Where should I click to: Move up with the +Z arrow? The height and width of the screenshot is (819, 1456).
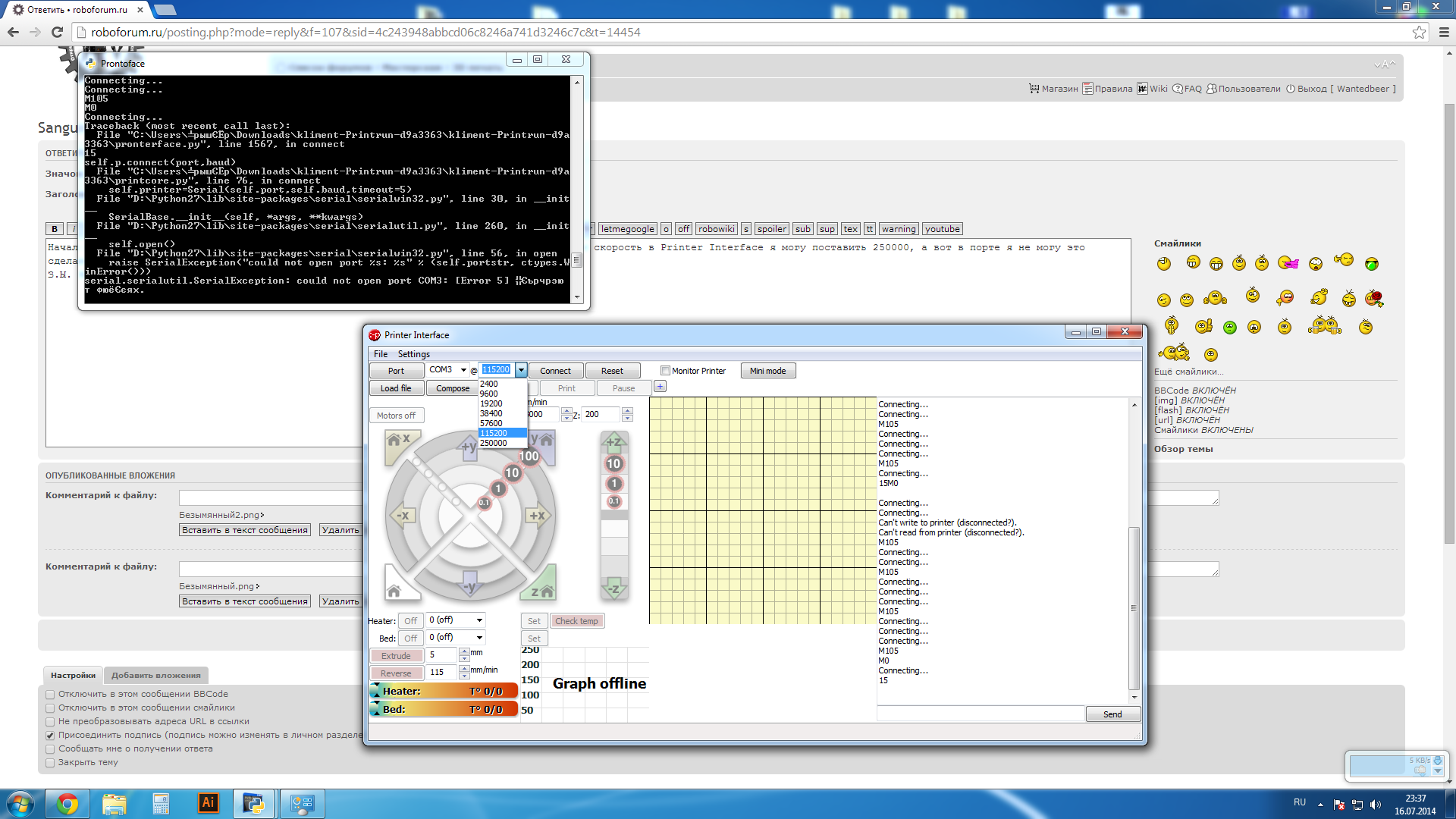pyautogui.click(x=613, y=441)
